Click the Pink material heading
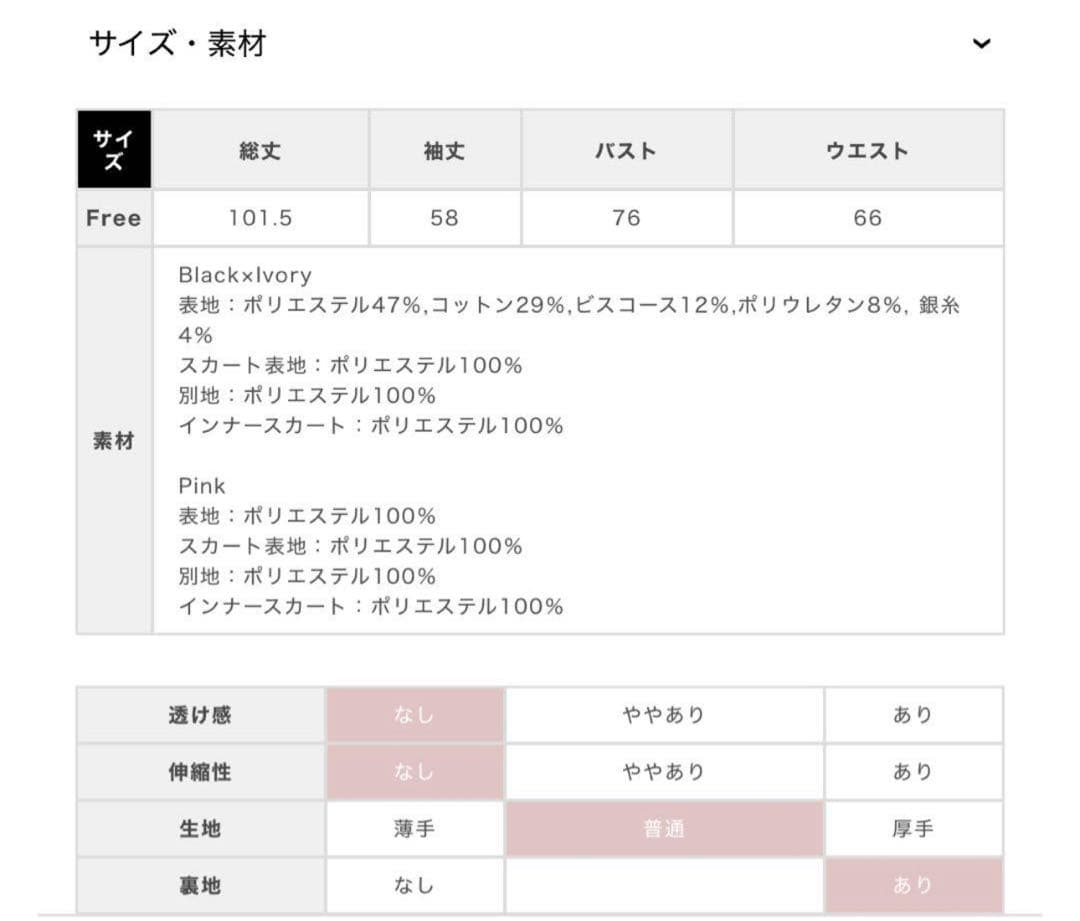The height and width of the screenshot is (921, 1080). click(x=202, y=486)
